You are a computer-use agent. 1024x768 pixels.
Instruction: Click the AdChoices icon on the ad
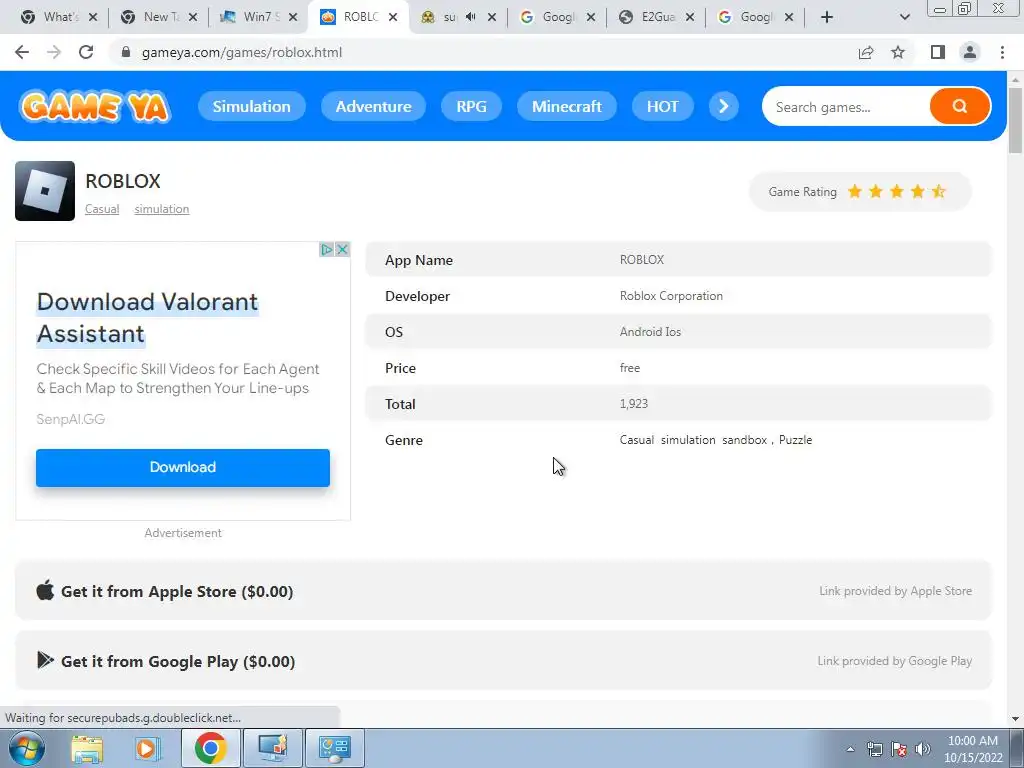(327, 249)
